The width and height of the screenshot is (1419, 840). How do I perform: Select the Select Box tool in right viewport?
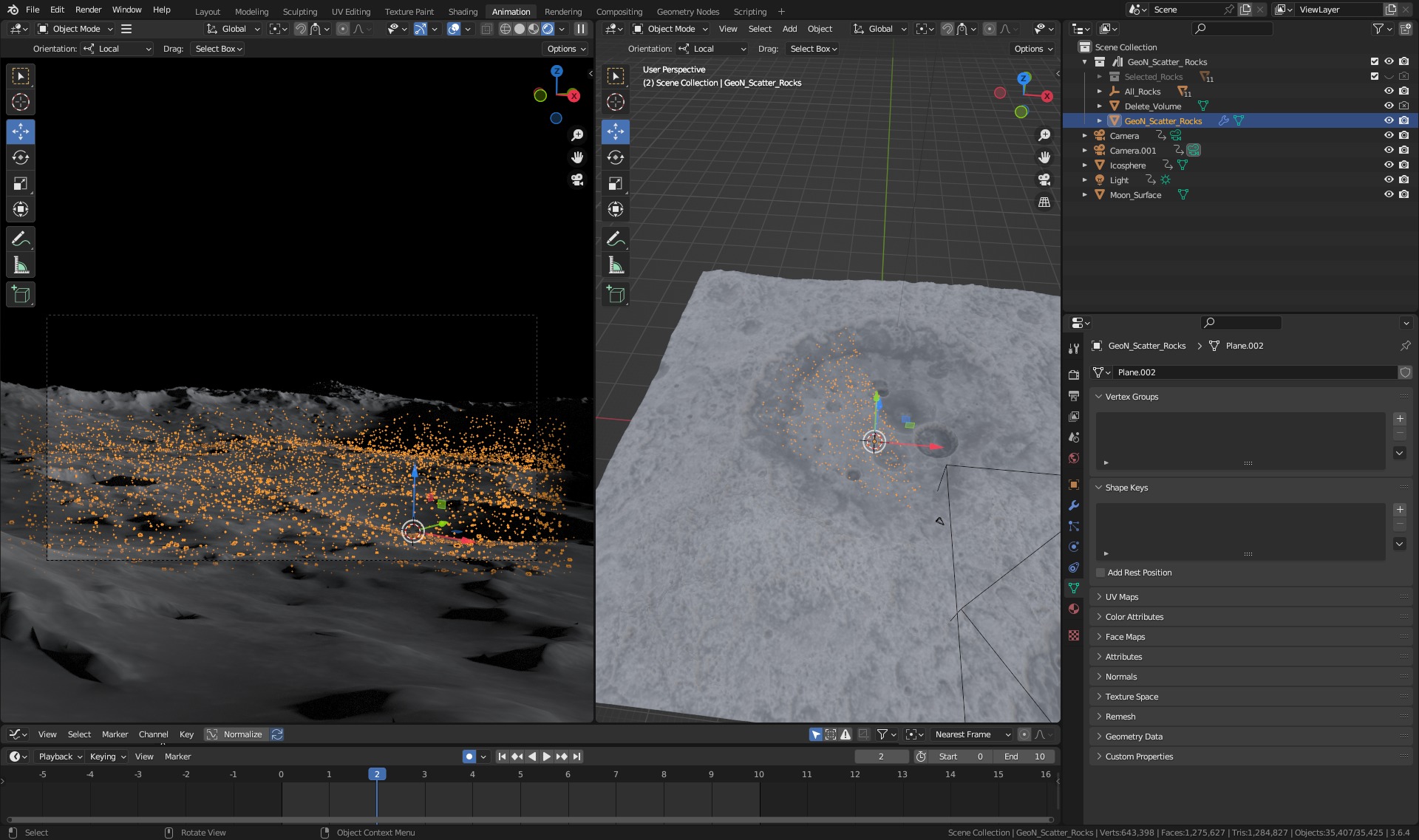click(x=616, y=76)
